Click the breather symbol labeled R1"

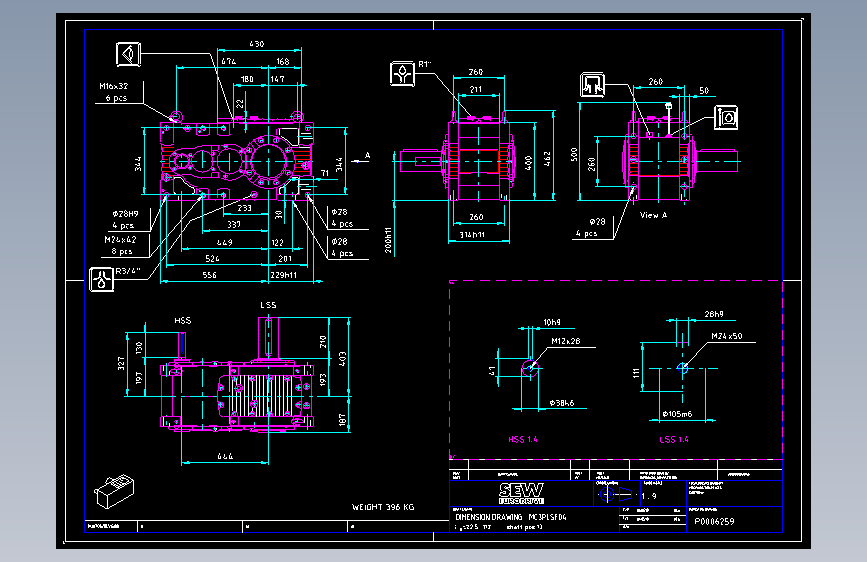(402, 74)
